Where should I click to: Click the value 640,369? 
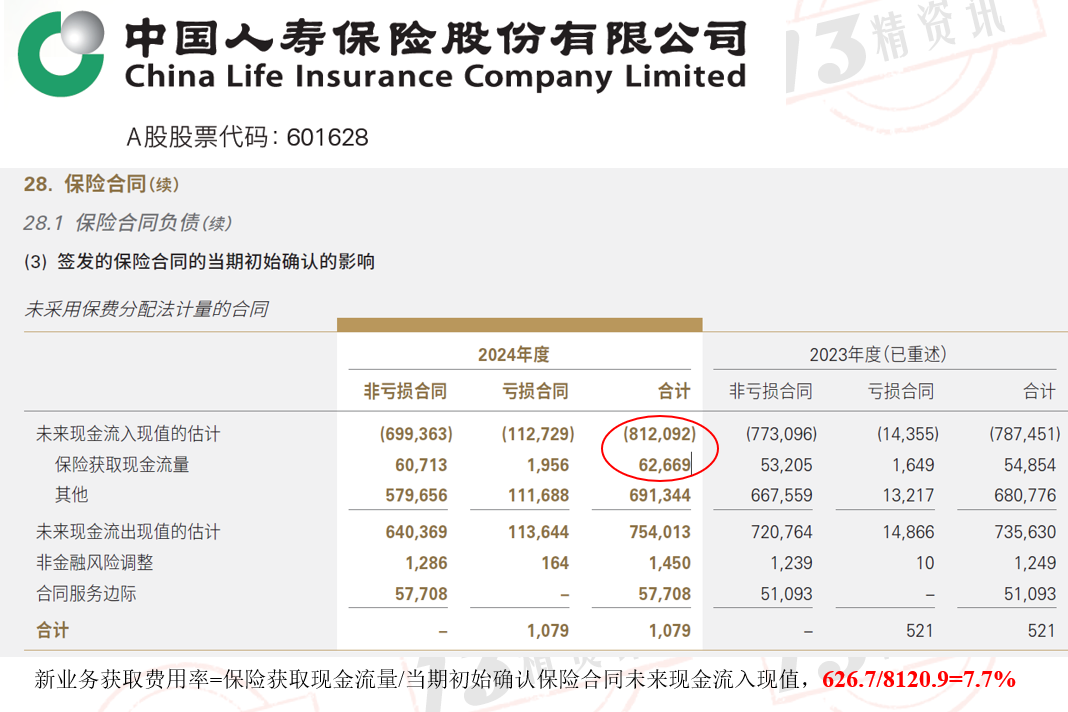(416, 532)
